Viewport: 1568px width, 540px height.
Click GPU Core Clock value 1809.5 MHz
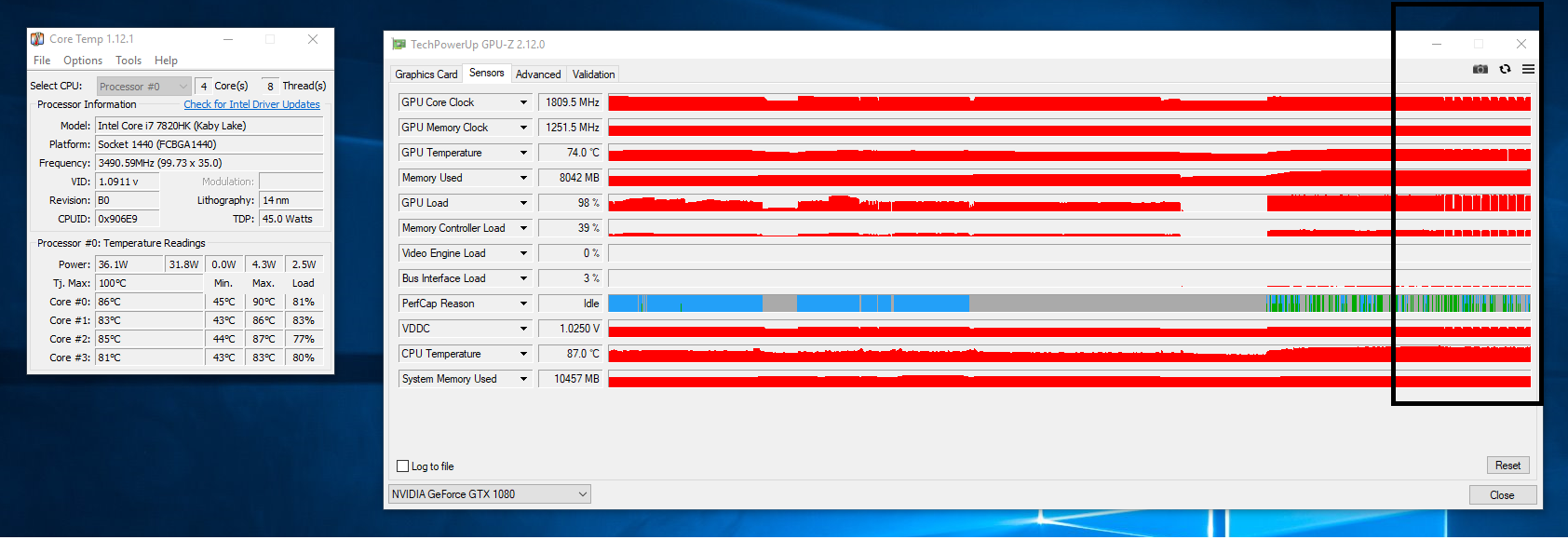570,102
